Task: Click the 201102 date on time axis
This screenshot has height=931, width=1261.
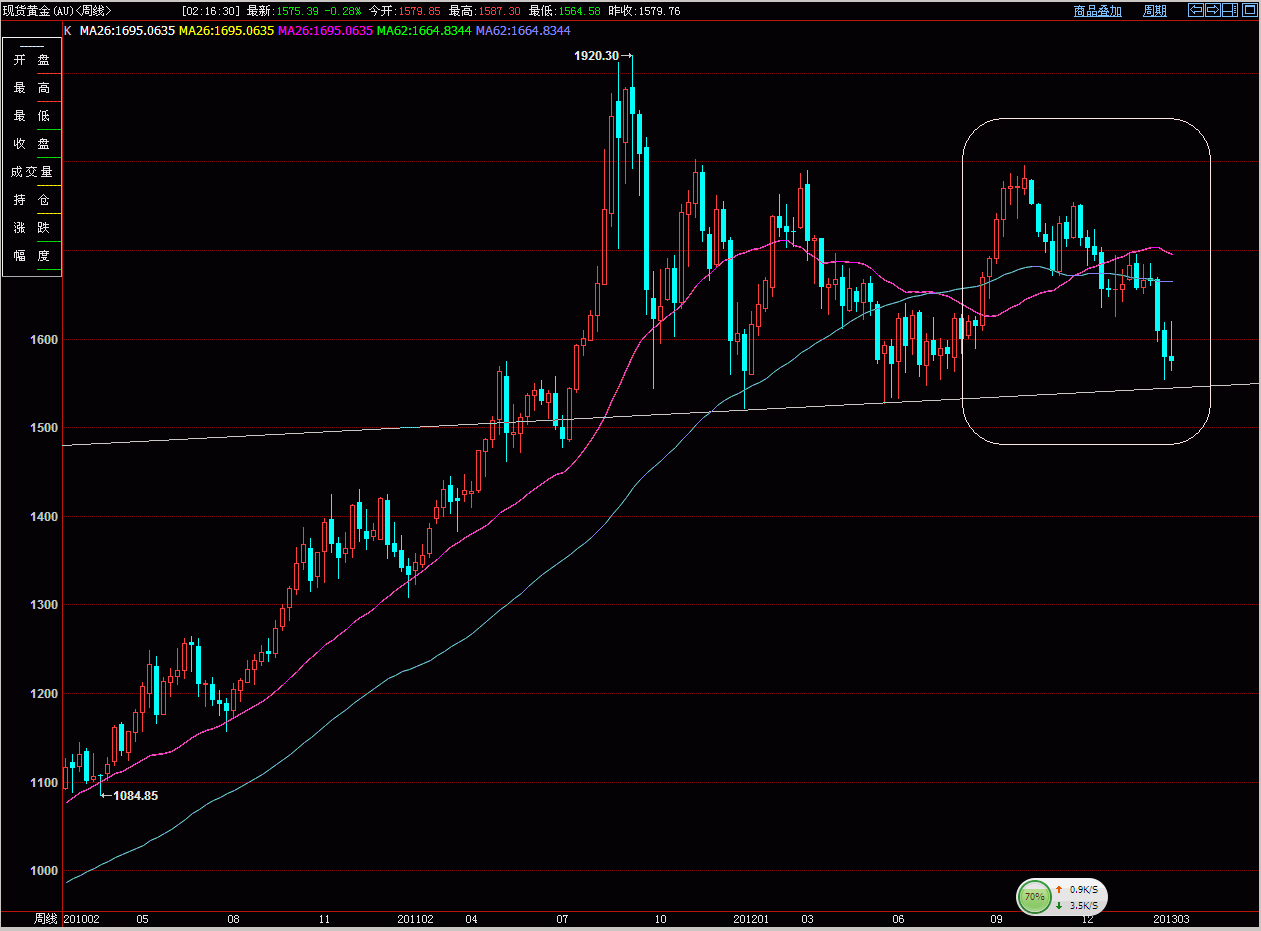Action: tap(415, 918)
